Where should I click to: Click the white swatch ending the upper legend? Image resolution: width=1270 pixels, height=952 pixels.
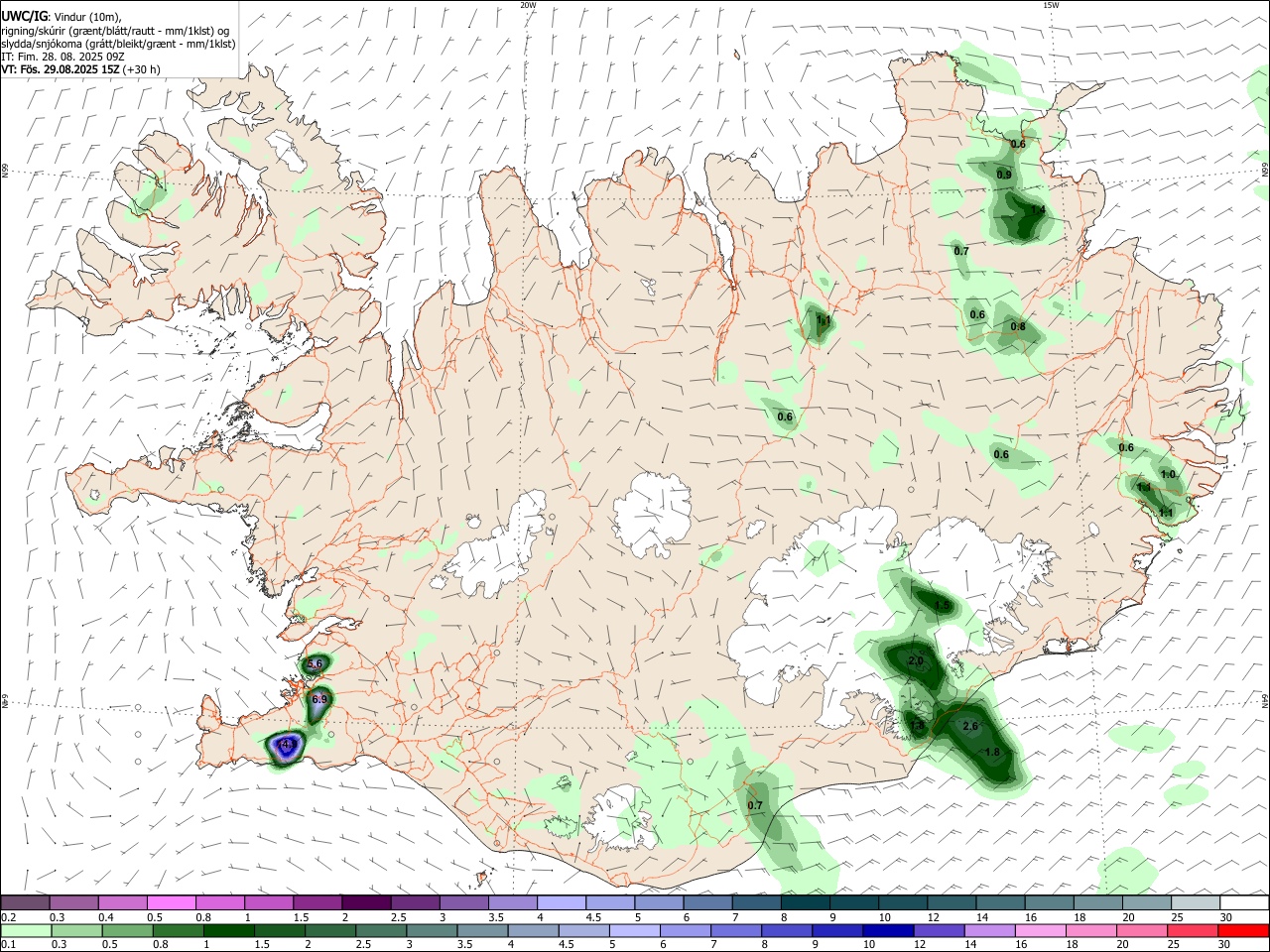(x=1243, y=902)
